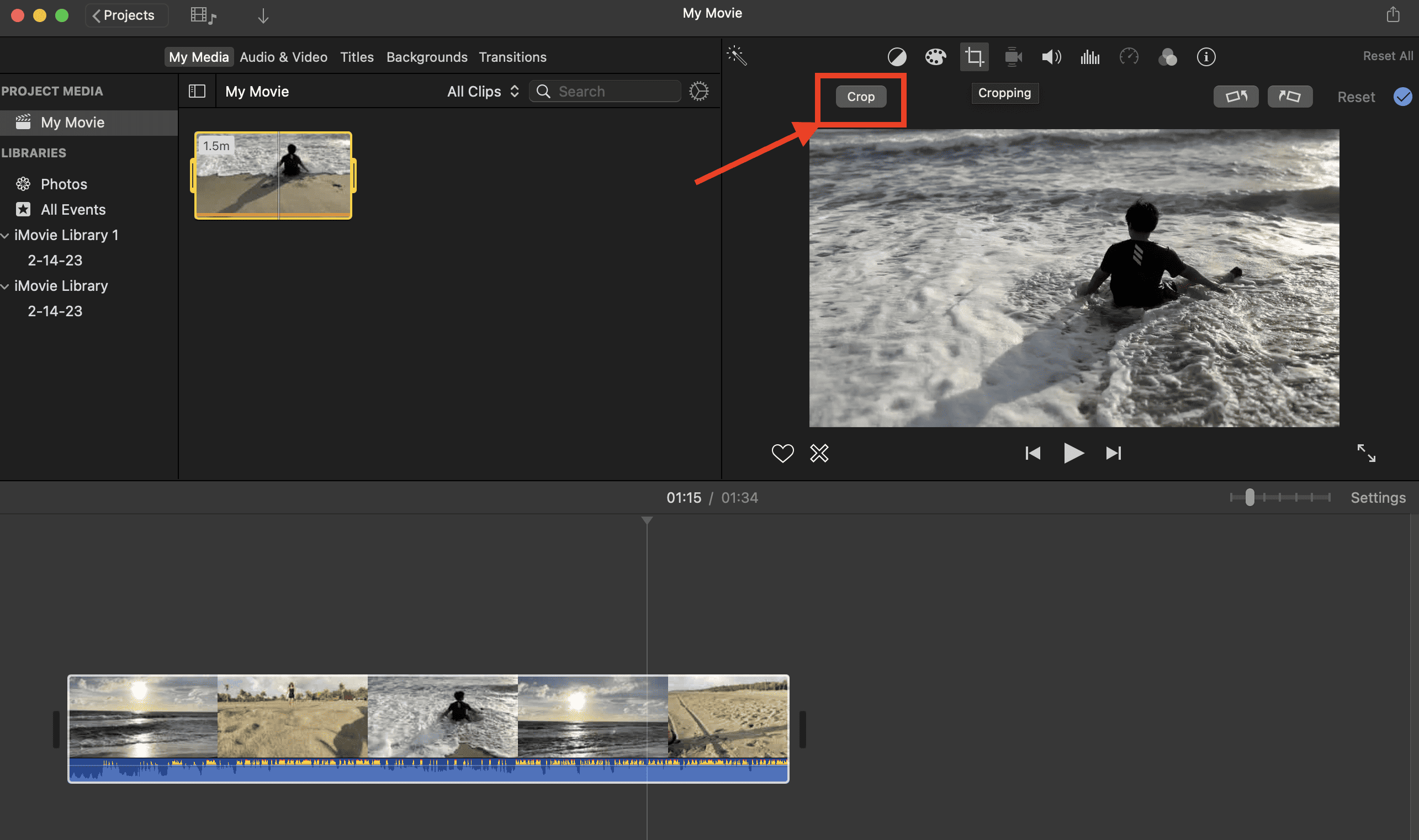Image resolution: width=1419 pixels, height=840 pixels.
Task: Select the 2-14-23 event under iMovie Library 1
Action: pyautogui.click(x=55, y=260)
